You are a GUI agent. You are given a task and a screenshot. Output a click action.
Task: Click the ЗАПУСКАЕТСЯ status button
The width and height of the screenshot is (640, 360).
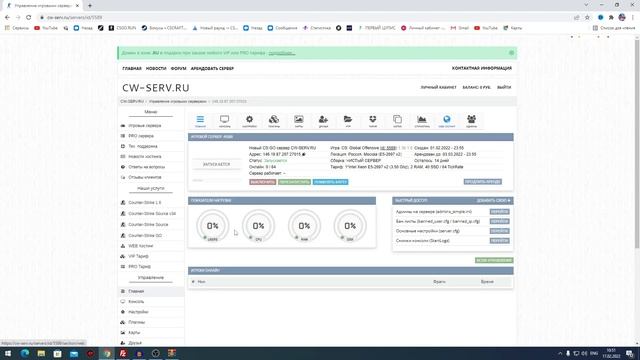coord(217,164)
